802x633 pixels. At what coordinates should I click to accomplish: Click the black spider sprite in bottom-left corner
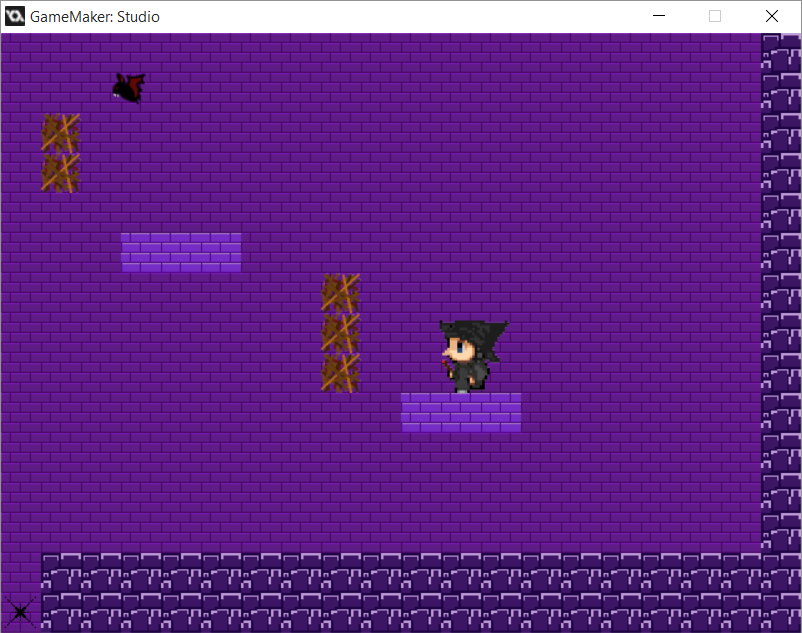tap(20, 612)
